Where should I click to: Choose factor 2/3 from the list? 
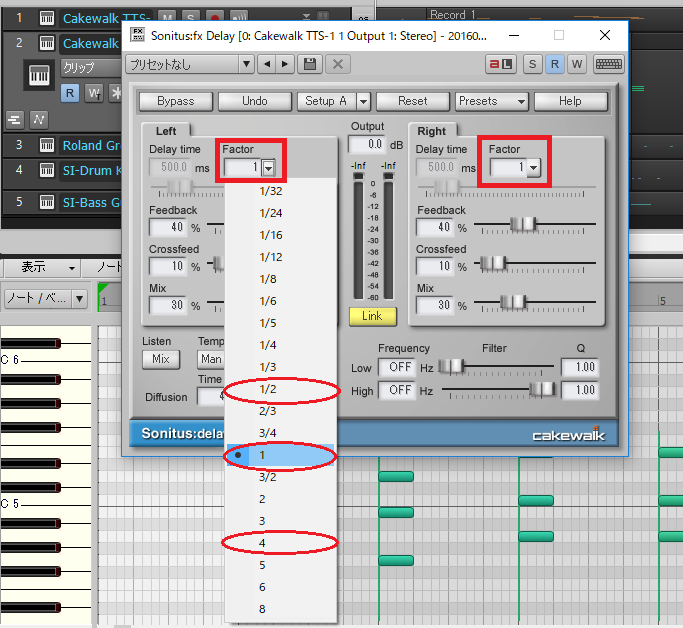coord(281,411)
